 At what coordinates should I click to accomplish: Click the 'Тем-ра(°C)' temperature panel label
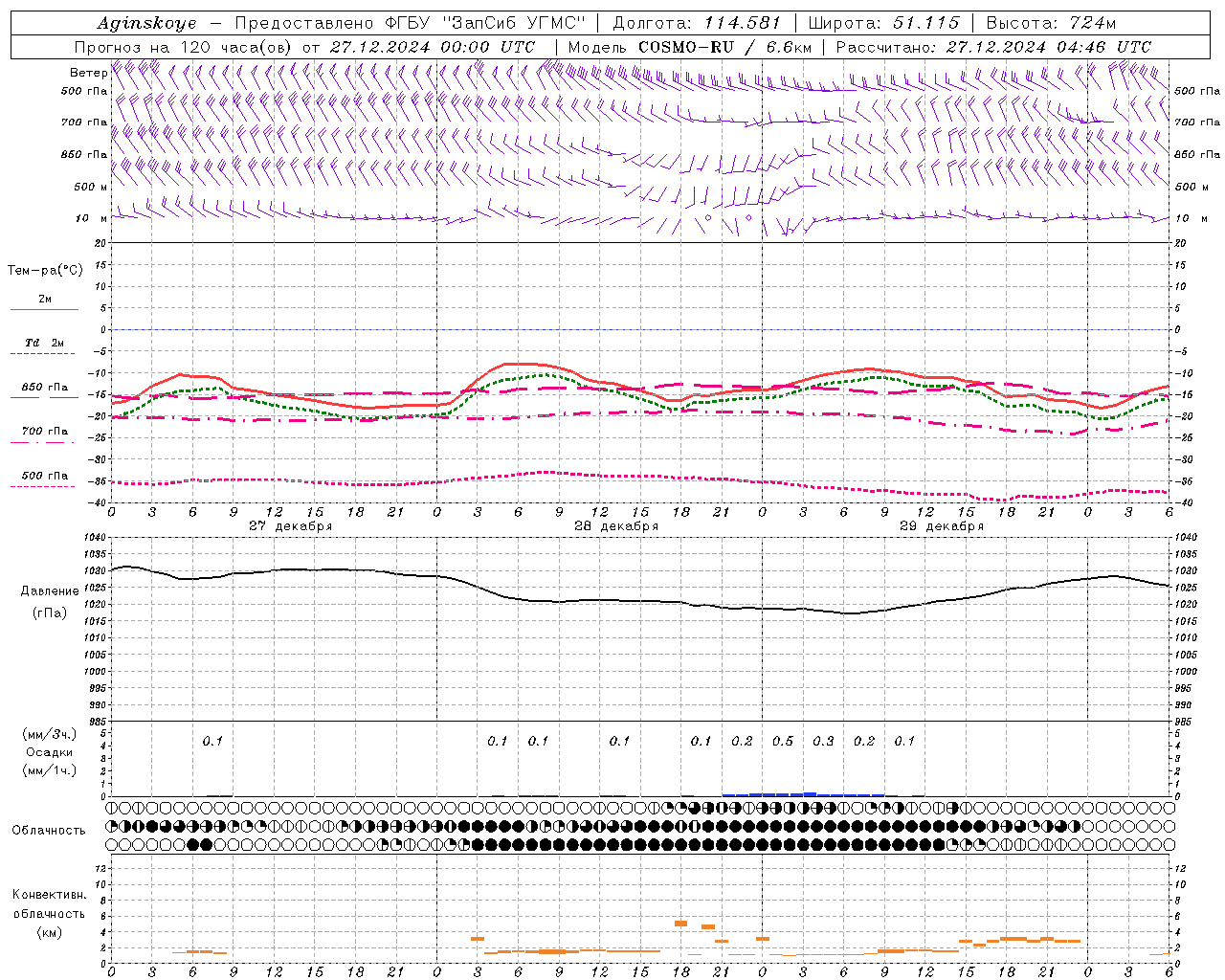tap(45, 271)
